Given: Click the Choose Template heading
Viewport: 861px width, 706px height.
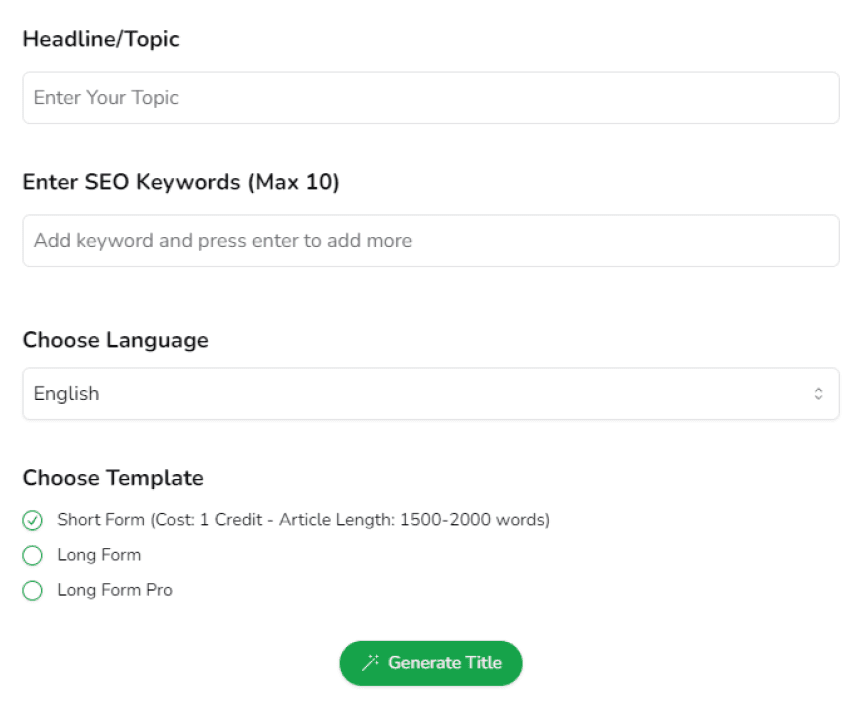Looking at the screenshot, I should click(x=113, y=478).
